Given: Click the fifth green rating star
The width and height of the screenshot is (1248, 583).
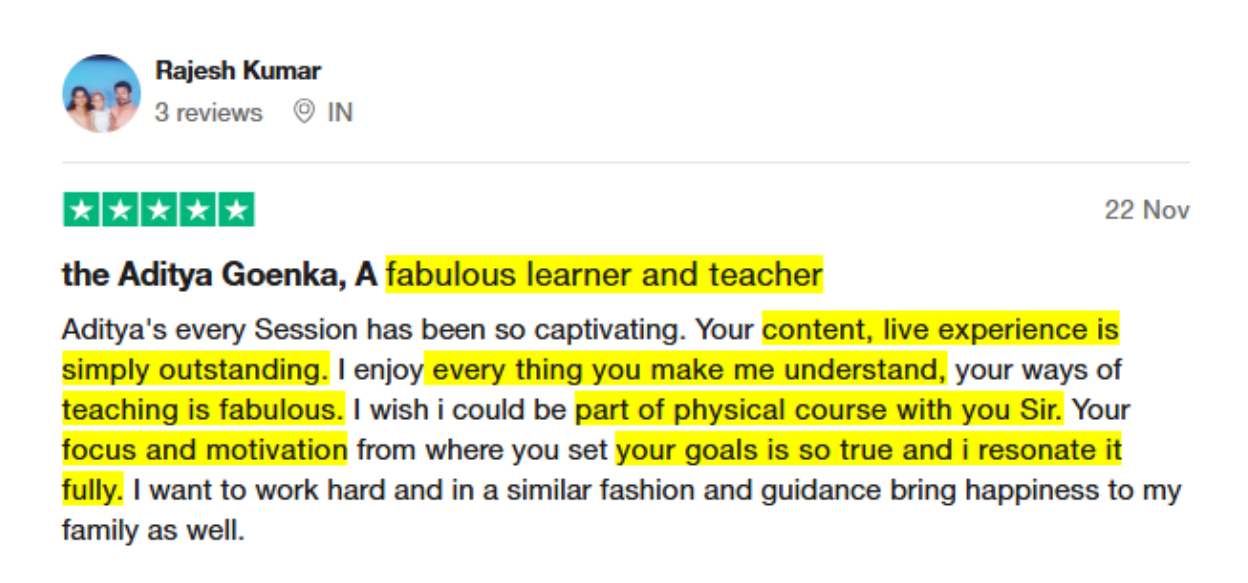Looking at the screenshot, I should pyautogui.click(x=235, y=210).
